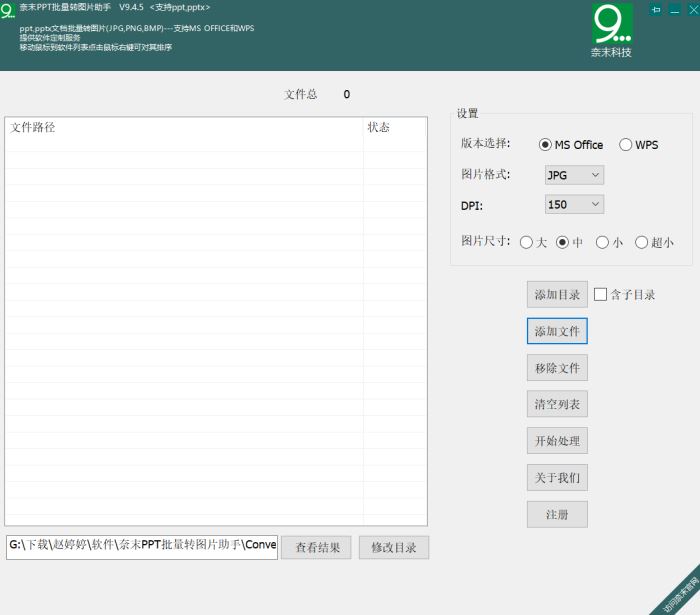Screen dimensions: 700x615
Task: Open the 图片格式 JPG dropdown
Action: tap(574, 175)
